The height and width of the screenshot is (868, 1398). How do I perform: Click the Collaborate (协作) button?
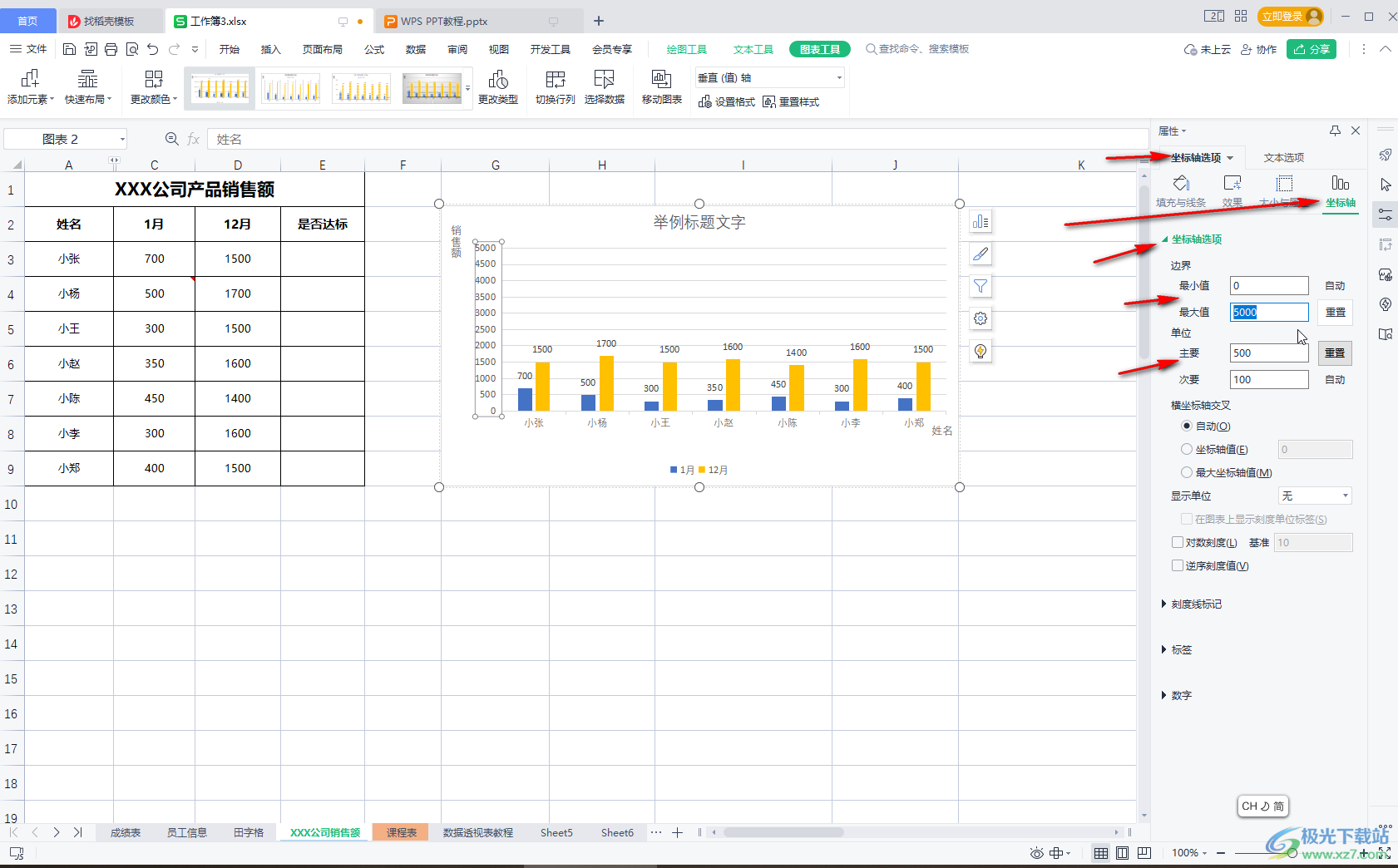[x=1258, y=49]
